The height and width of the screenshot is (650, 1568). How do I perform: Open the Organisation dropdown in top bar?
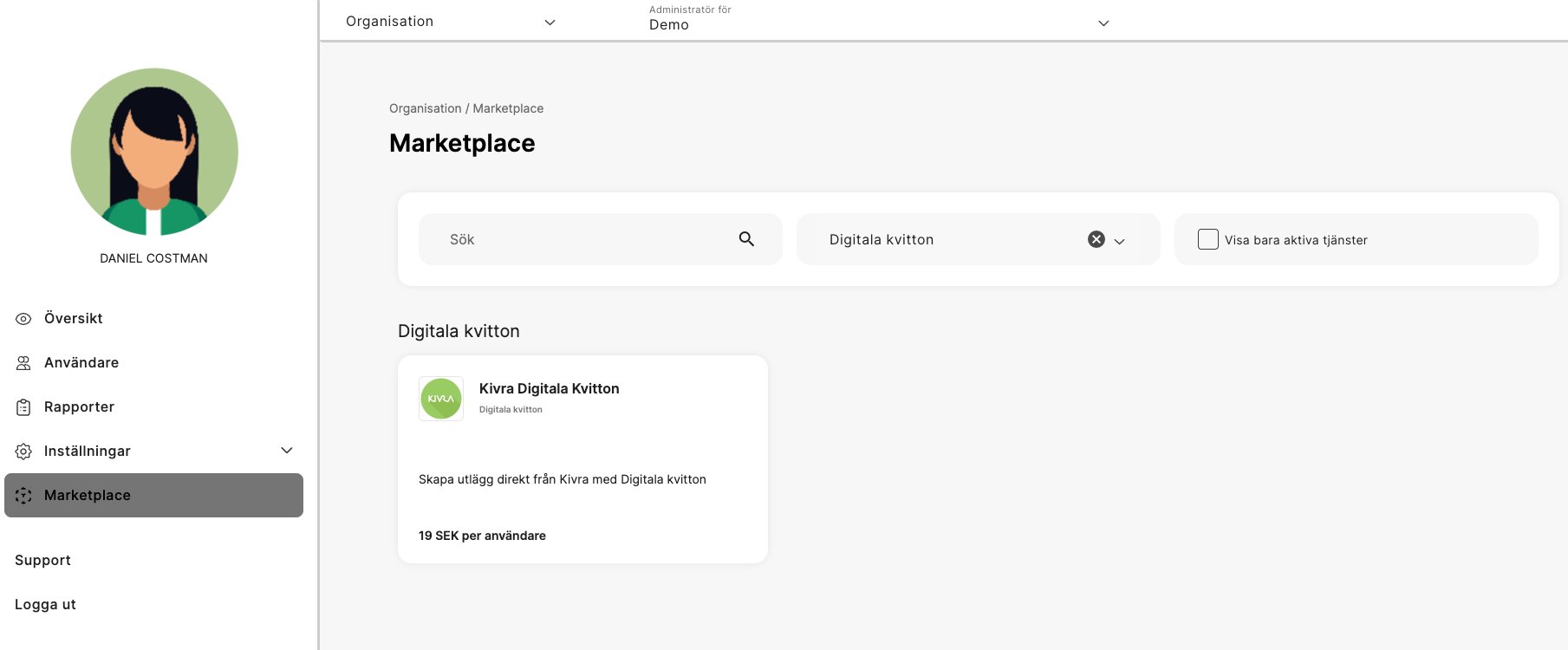(451, 22)
